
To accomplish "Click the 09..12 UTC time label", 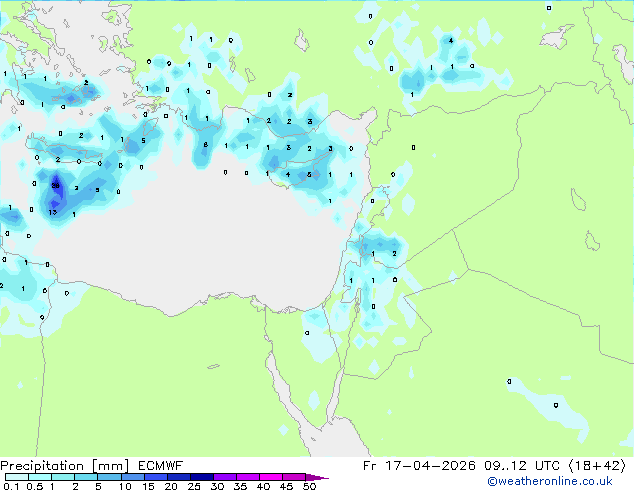I will point(522,466).
